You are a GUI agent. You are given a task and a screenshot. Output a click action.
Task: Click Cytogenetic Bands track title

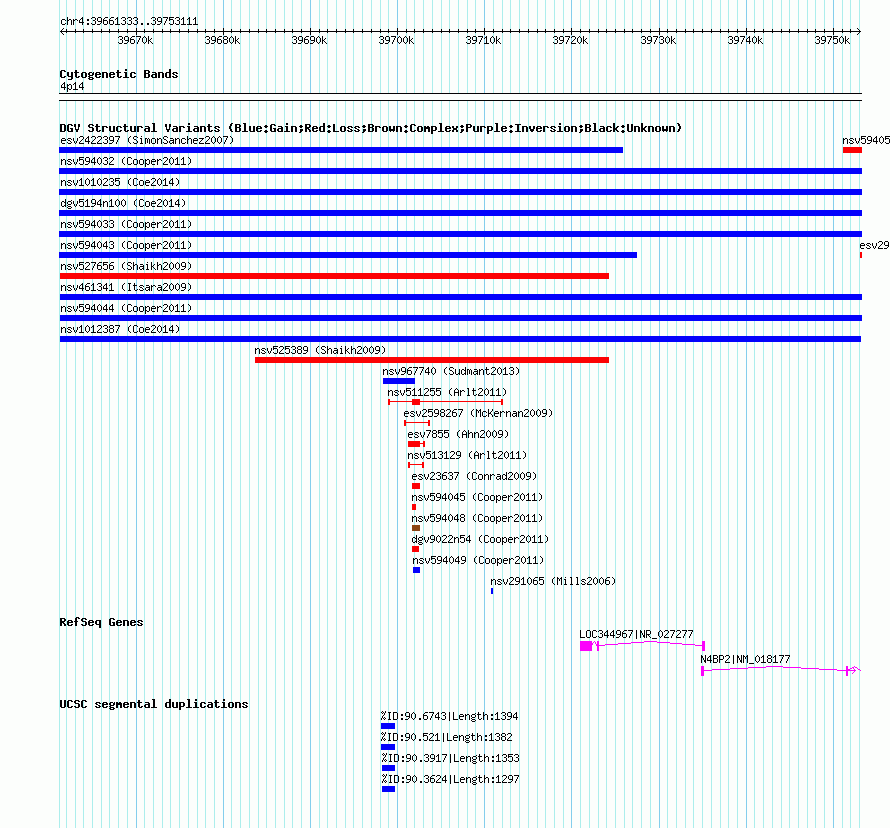point(119,74)
